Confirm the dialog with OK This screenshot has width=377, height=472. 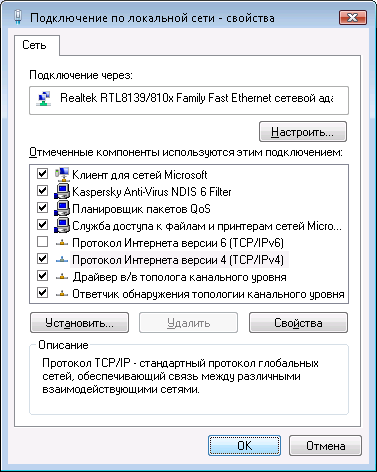[244, 445]
